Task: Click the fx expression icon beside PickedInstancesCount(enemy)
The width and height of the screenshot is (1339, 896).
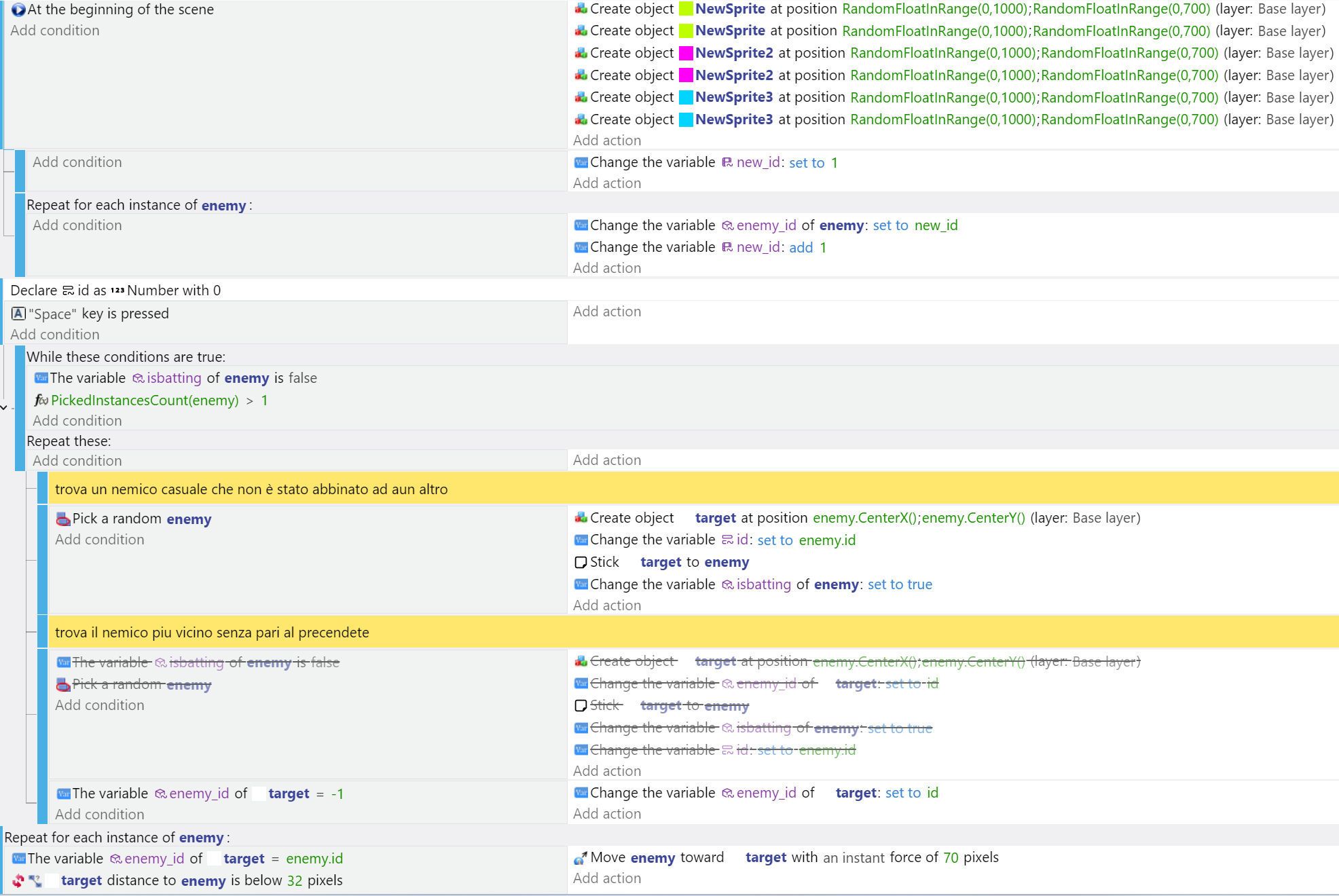Action: [41, 400]
